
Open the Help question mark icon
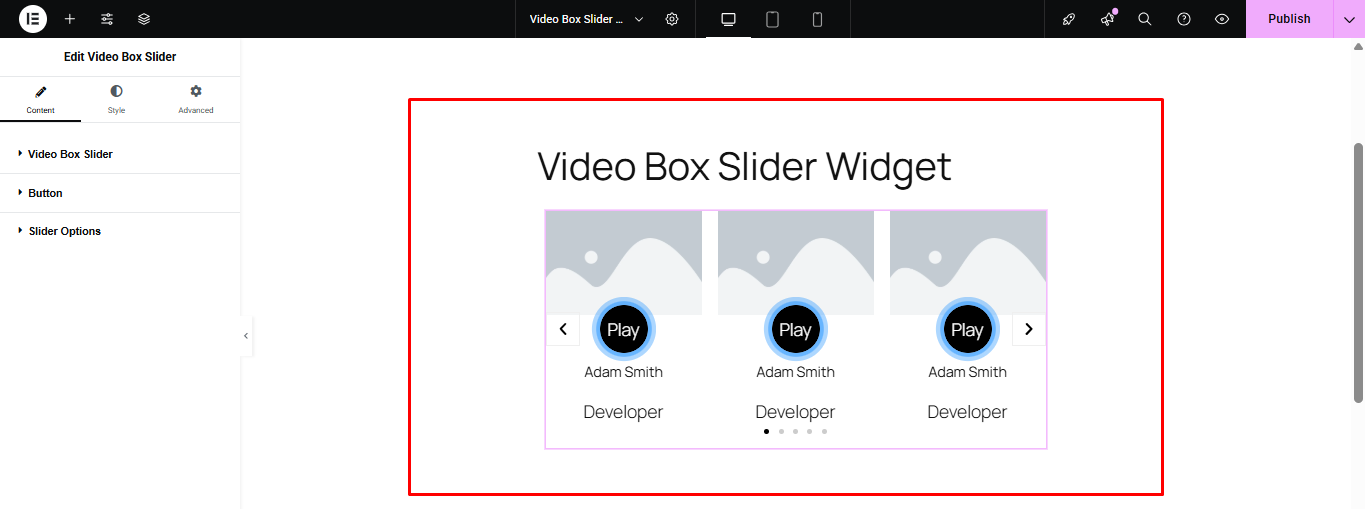pyautogui.click(x=1184, y=19)
